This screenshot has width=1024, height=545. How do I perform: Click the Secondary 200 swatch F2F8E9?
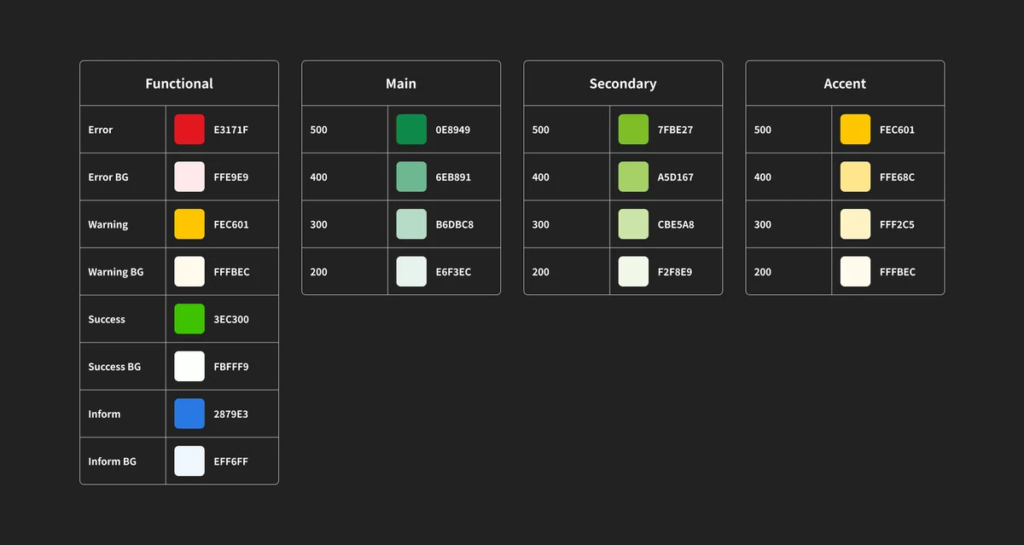(633, 272)
